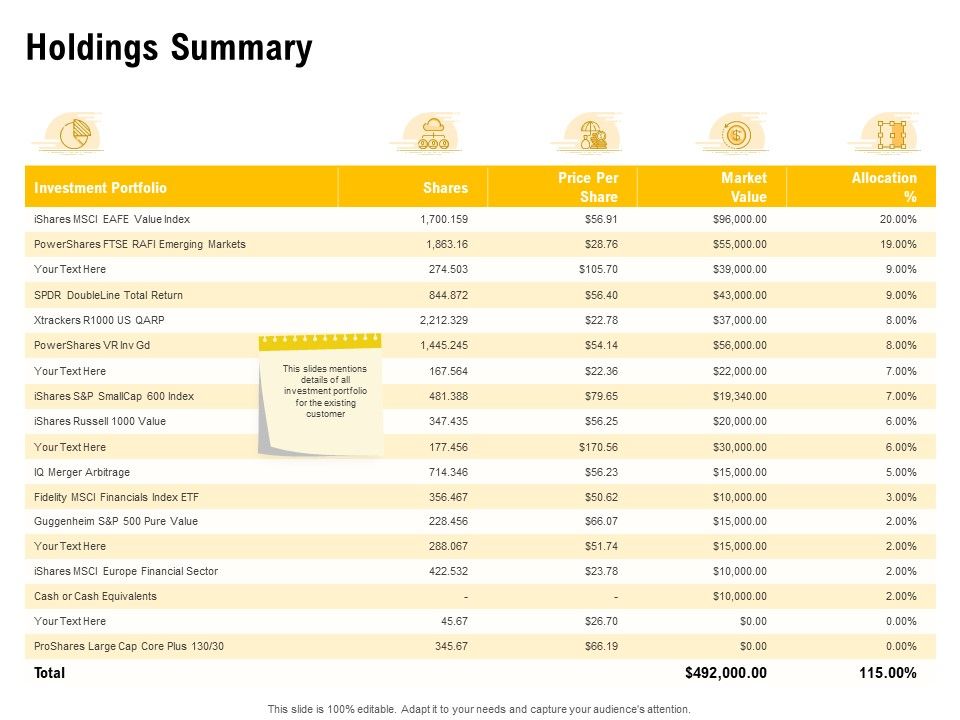This screenshot has height=720, width=960.
Task: Click the sticky note about investment portfolio
Action: 321,396
